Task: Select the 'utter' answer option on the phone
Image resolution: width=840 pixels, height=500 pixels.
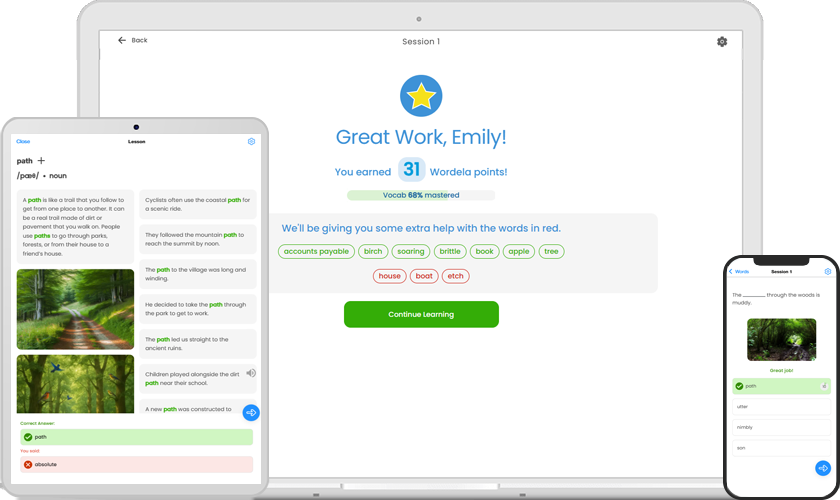Action: [781, 407]
